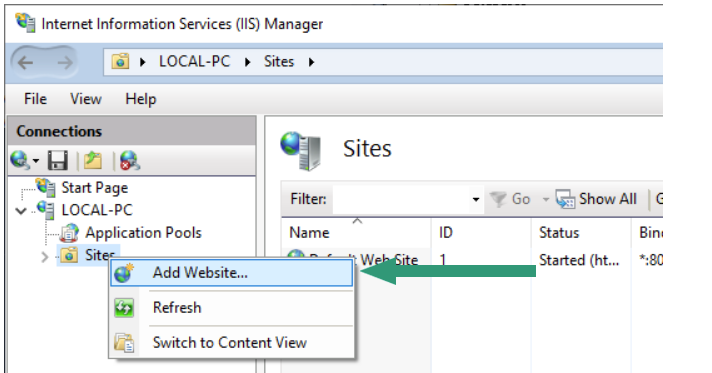
Task: Click the Up folder icon in Connections toolbar
Action: [x=93, y=160]
